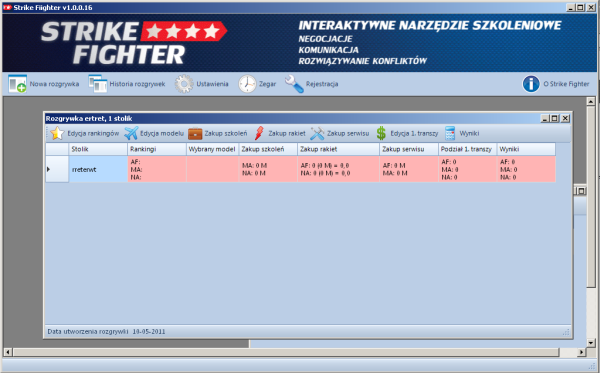Choose the Zegar label
Viewport: 600px width, 373px height.
(x=267, y=84)
